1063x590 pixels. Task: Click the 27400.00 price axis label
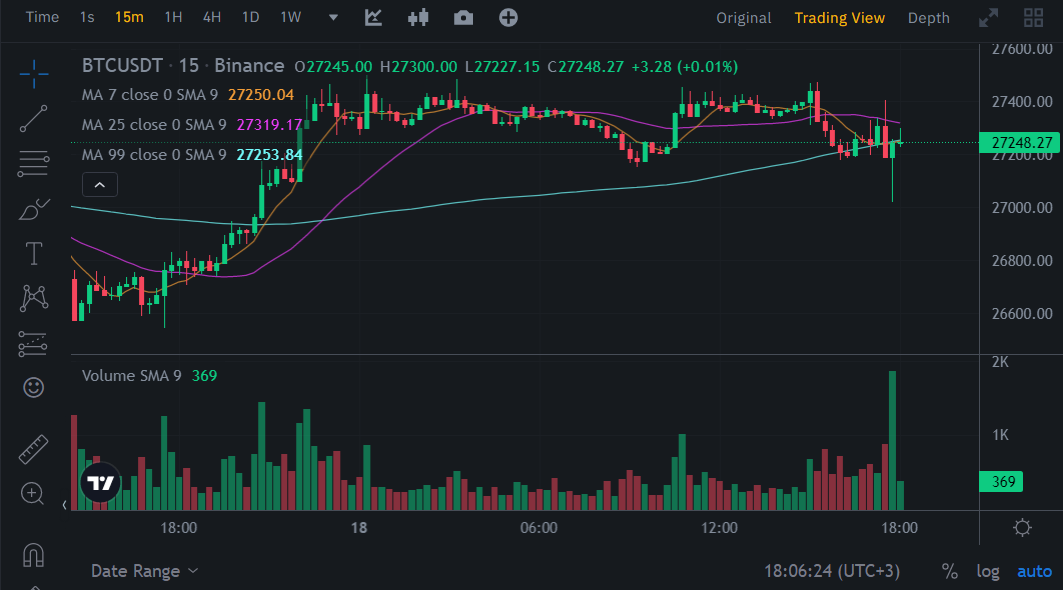tap(1022, 102)
